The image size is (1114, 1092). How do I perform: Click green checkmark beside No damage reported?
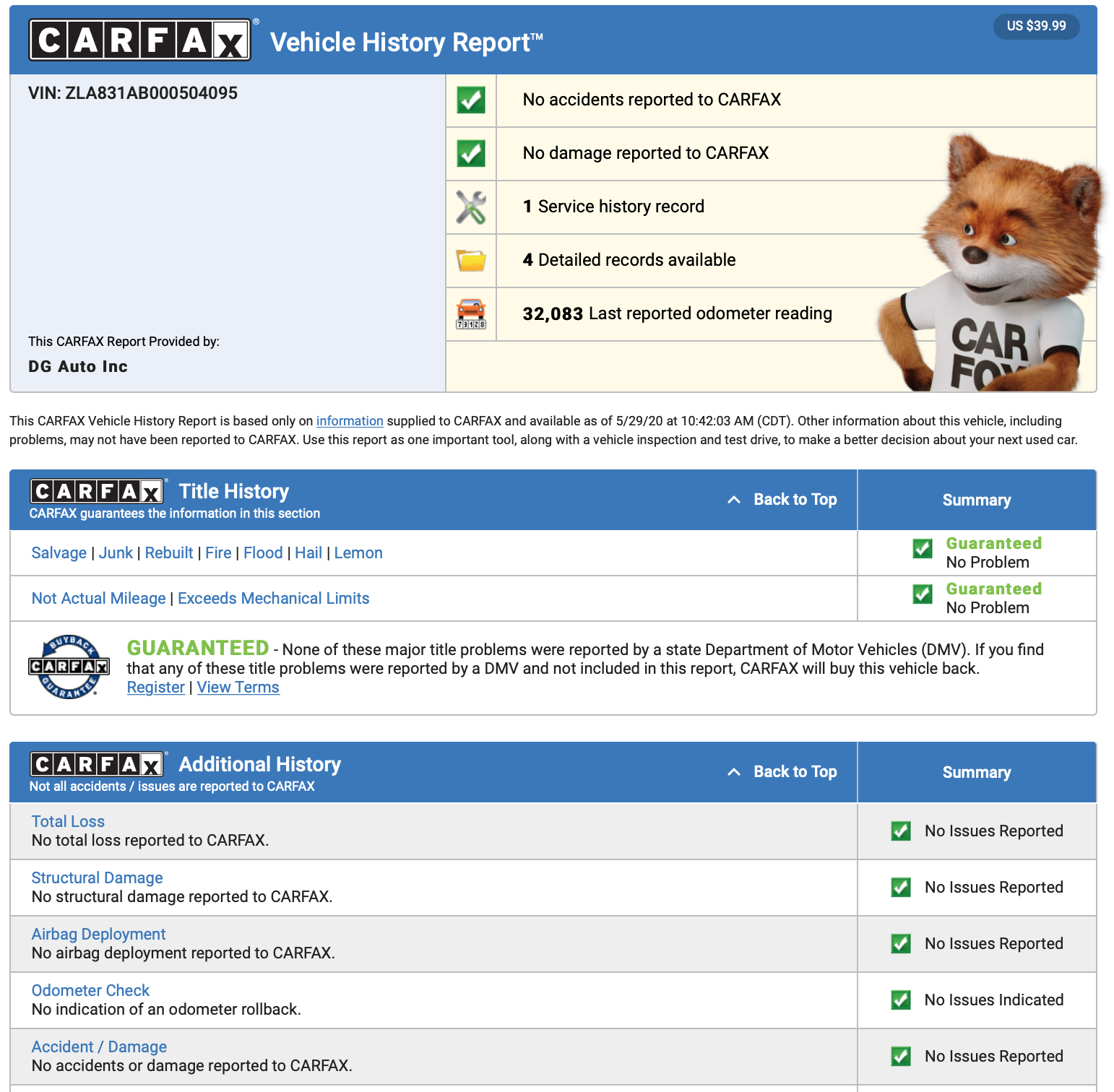tap(471, 154)
